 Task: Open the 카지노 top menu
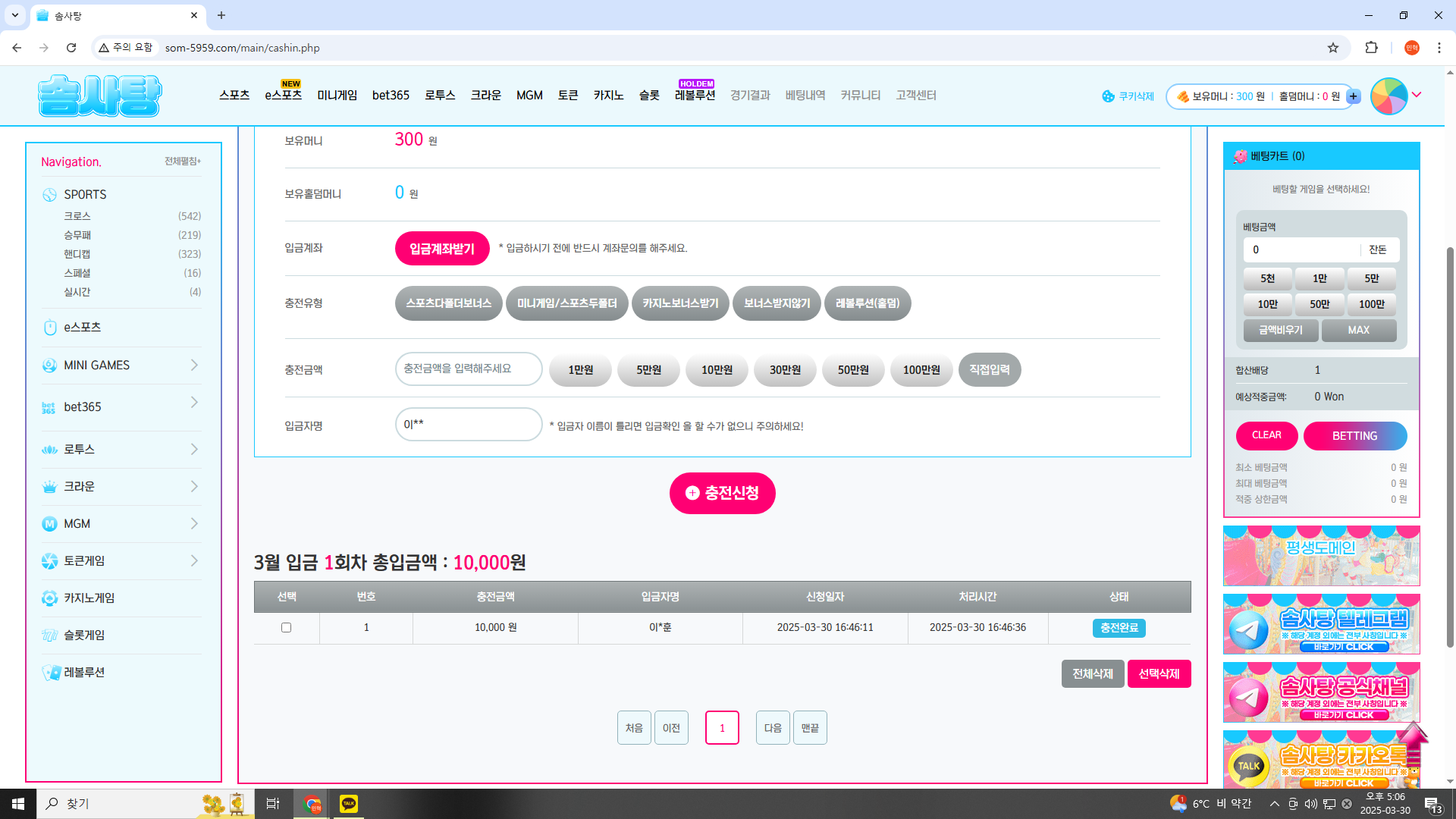pos(608,96)
